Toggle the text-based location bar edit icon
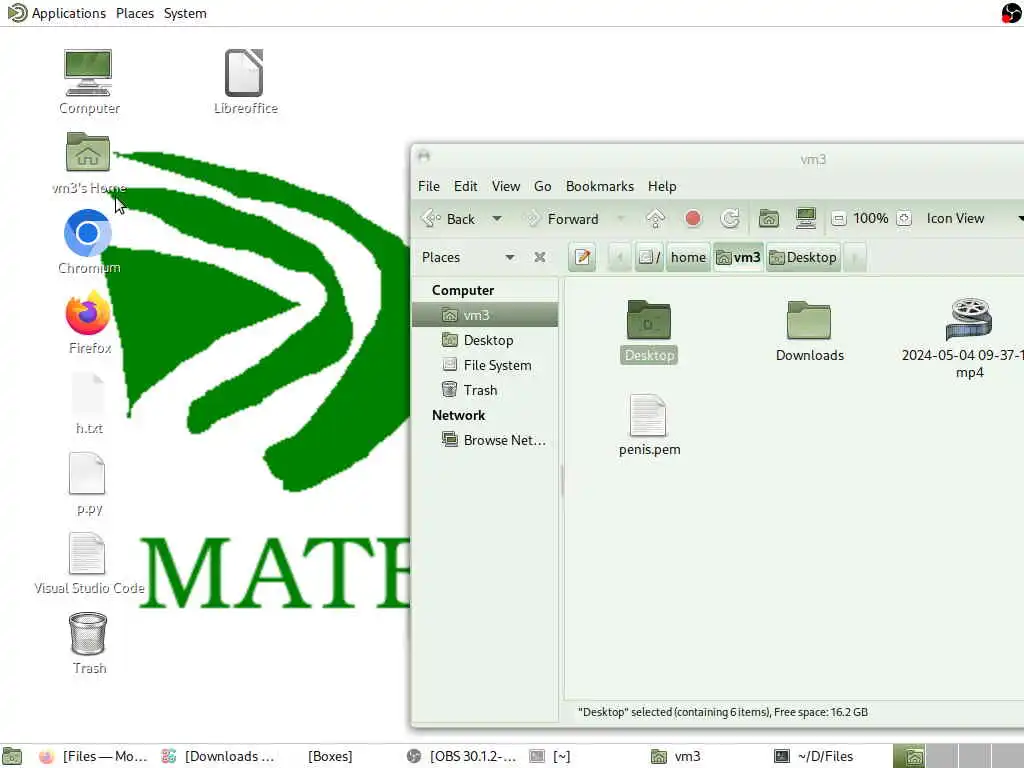 coord(582,257)
